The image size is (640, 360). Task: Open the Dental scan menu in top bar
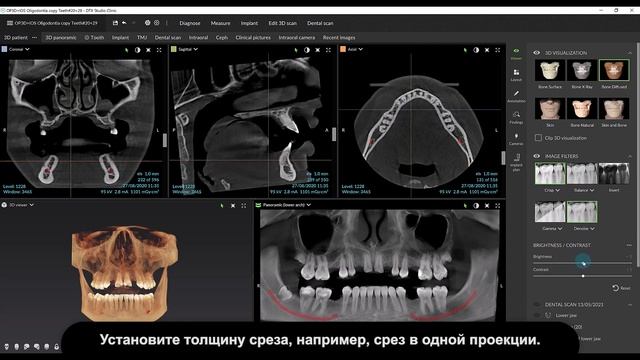tap(320, 23)
